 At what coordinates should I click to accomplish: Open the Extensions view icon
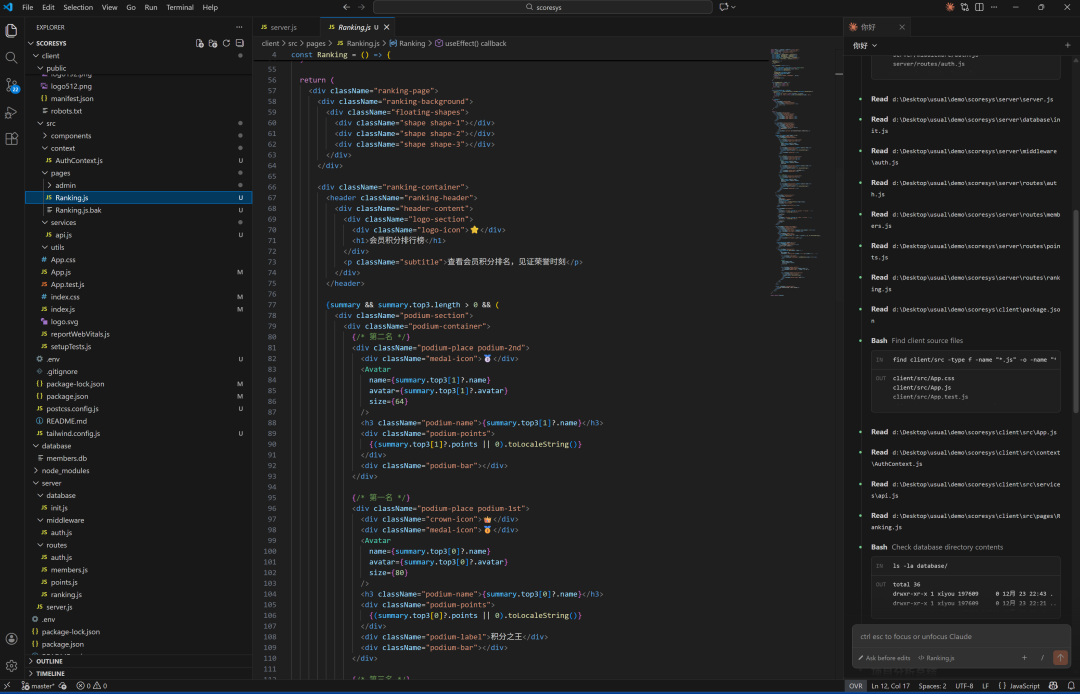click(12, 139)
